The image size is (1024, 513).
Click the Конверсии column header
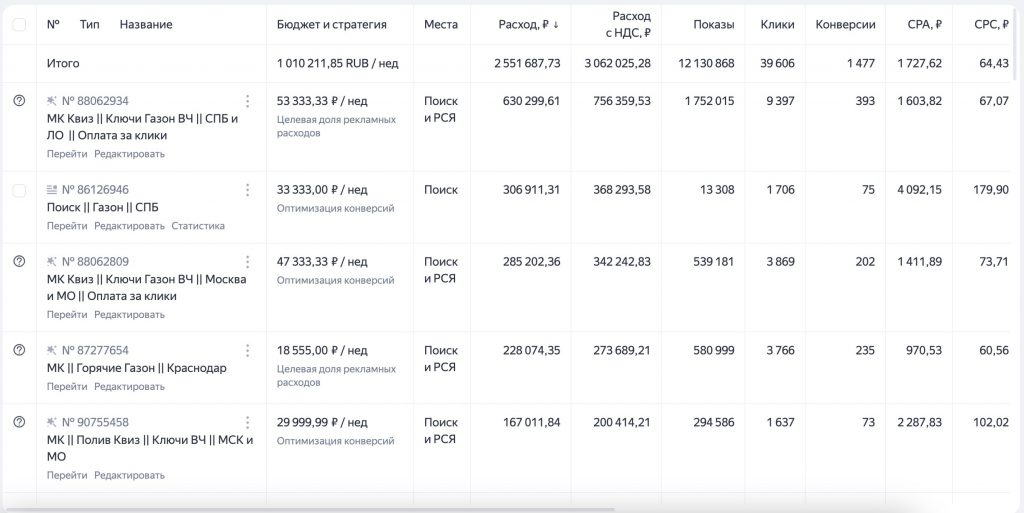click(x=845, y=24)
